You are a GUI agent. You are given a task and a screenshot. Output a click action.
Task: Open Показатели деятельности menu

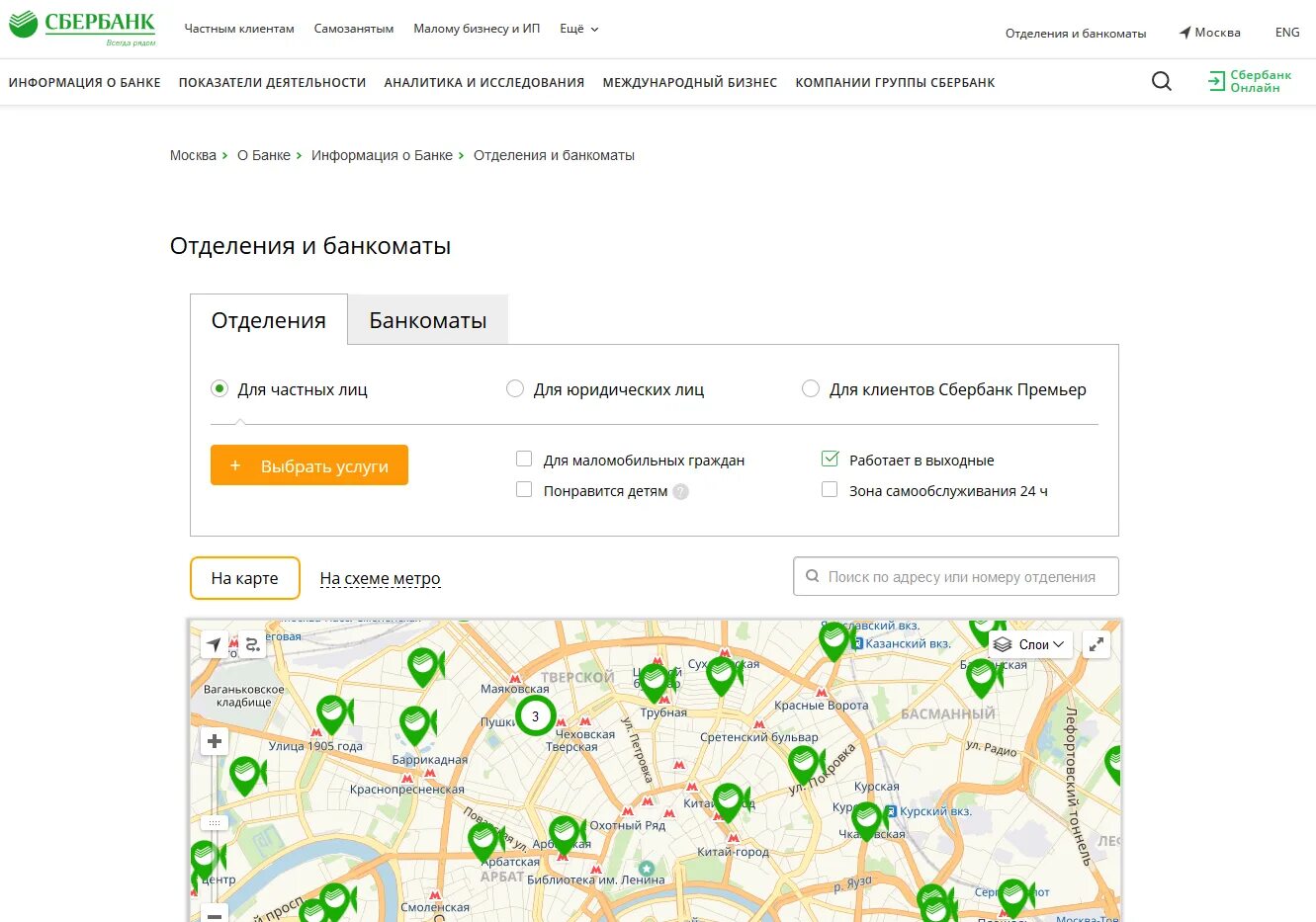coord(272,83)
